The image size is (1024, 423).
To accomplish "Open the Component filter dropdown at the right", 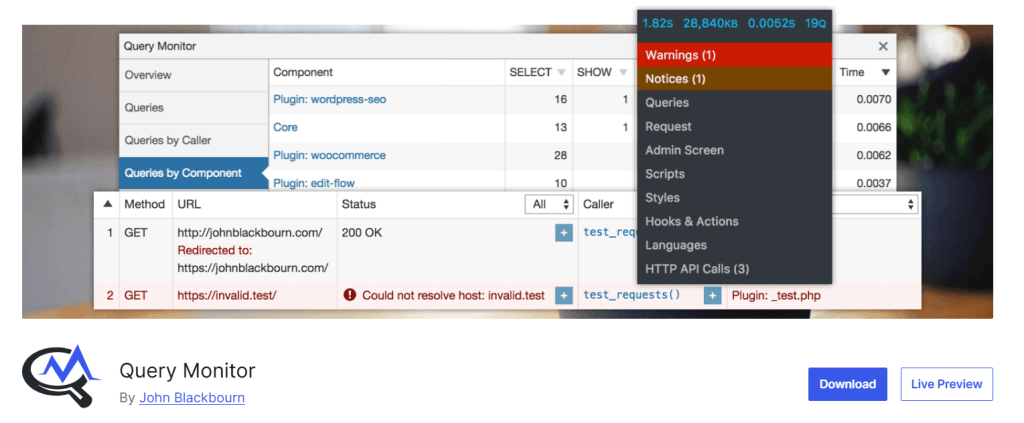I will coord(875,204).
